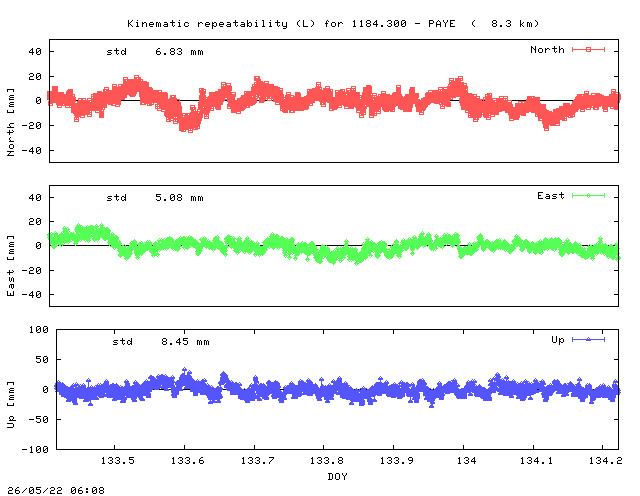640x496 pixels.
Task: Click the -40 tick on East axis
Action: coord(31,294)
